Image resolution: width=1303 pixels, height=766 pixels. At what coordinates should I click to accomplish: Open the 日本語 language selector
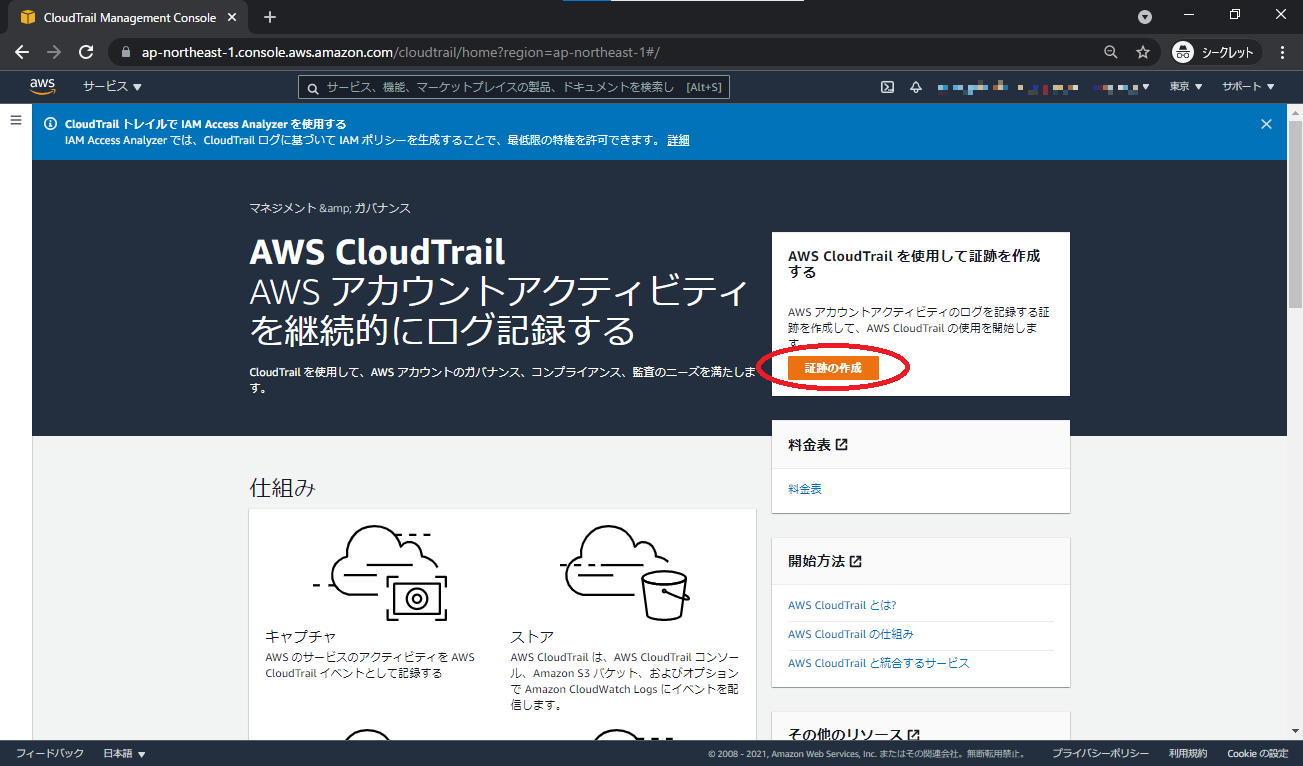tap(124, 753)
